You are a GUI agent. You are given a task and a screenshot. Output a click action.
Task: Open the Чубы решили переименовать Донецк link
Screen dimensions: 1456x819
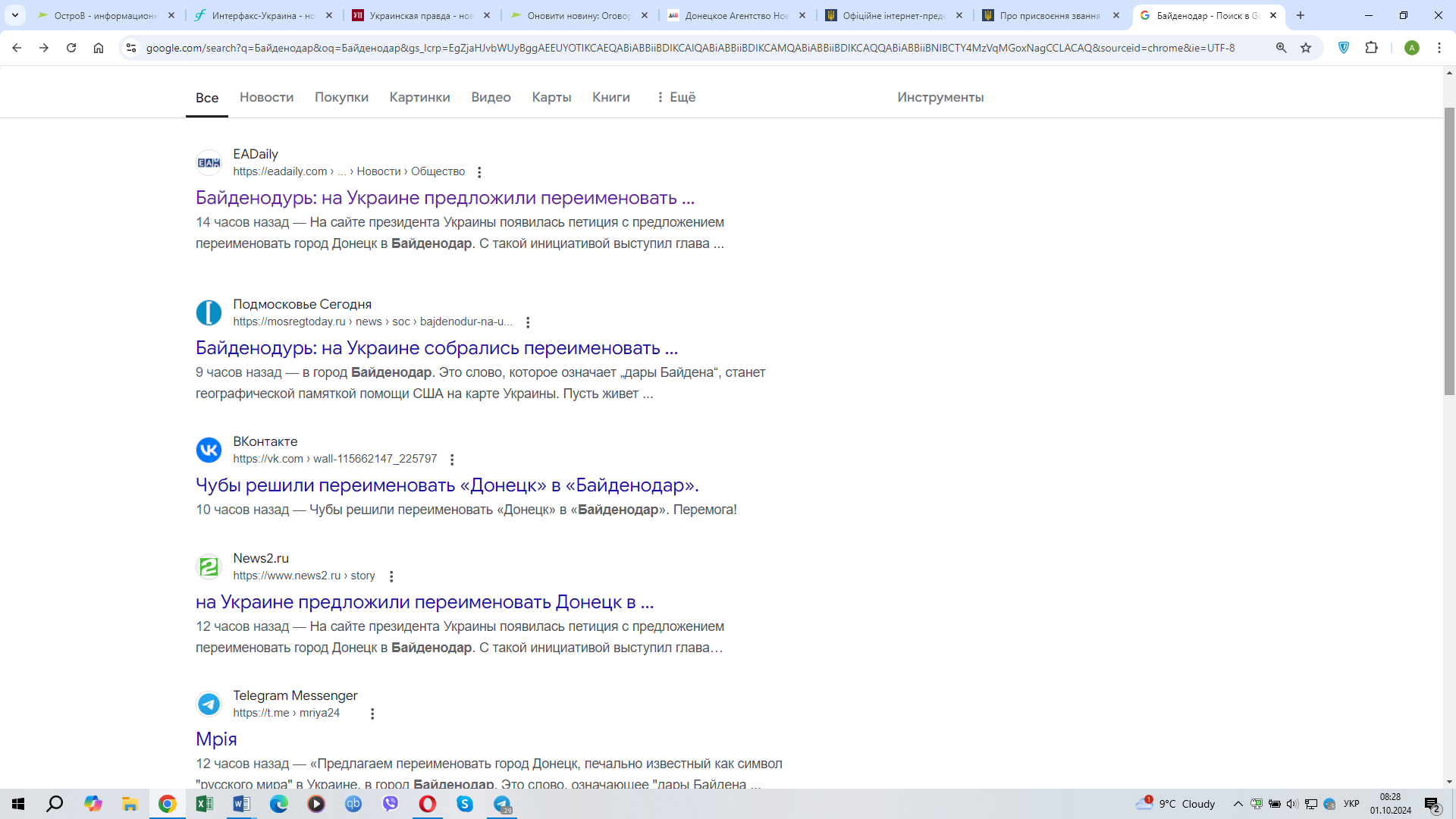point(447,485)
